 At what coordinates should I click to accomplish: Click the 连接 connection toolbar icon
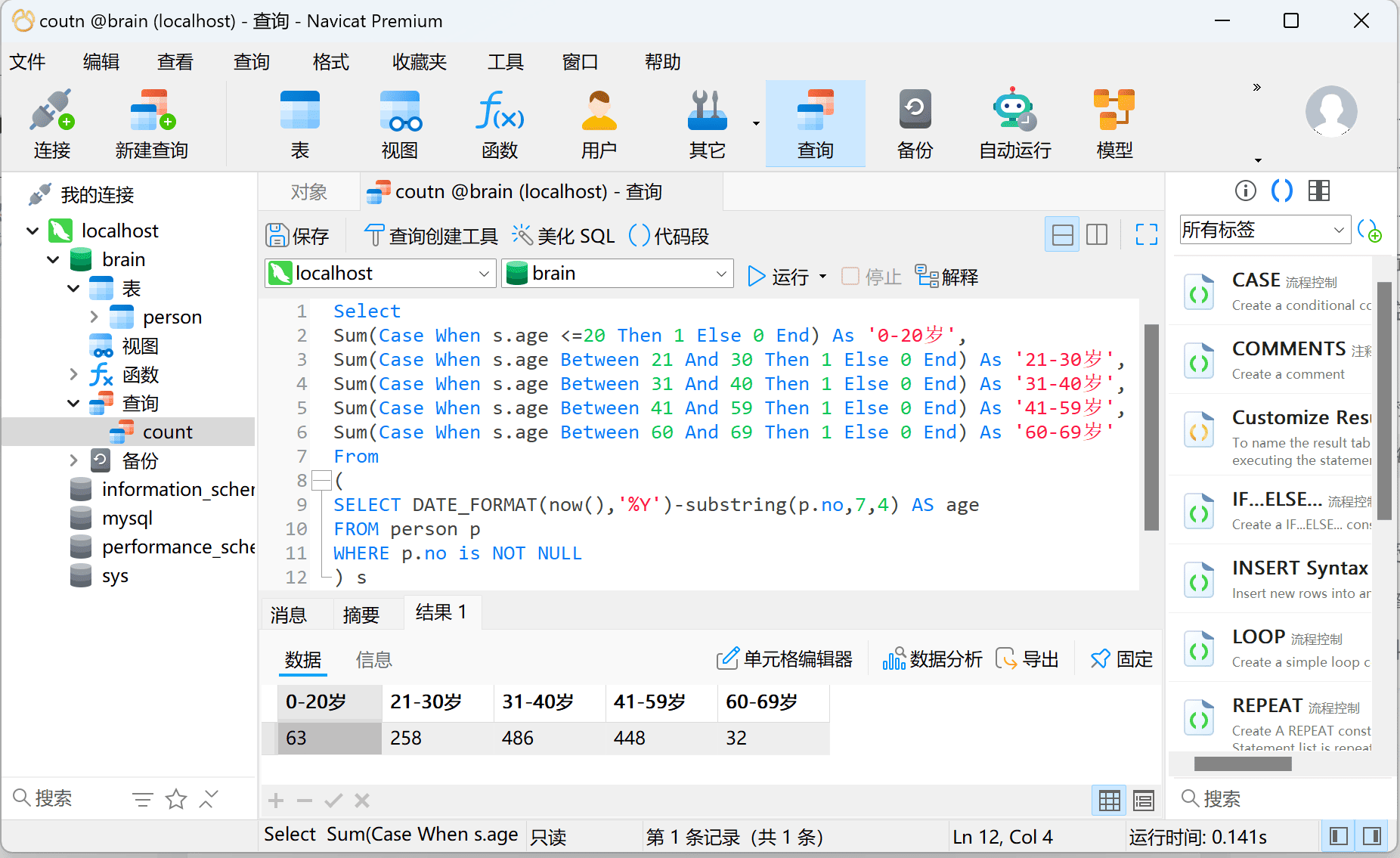(x=51, y=124)
